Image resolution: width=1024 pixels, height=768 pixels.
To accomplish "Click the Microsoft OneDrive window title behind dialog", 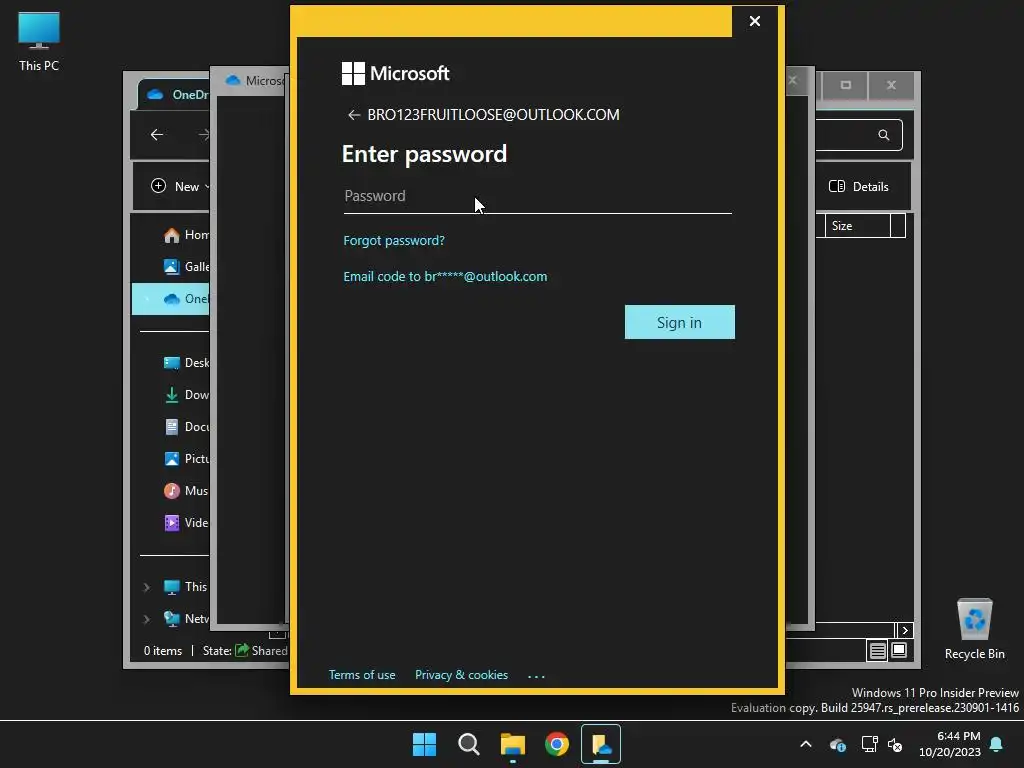I will [264, 80].
